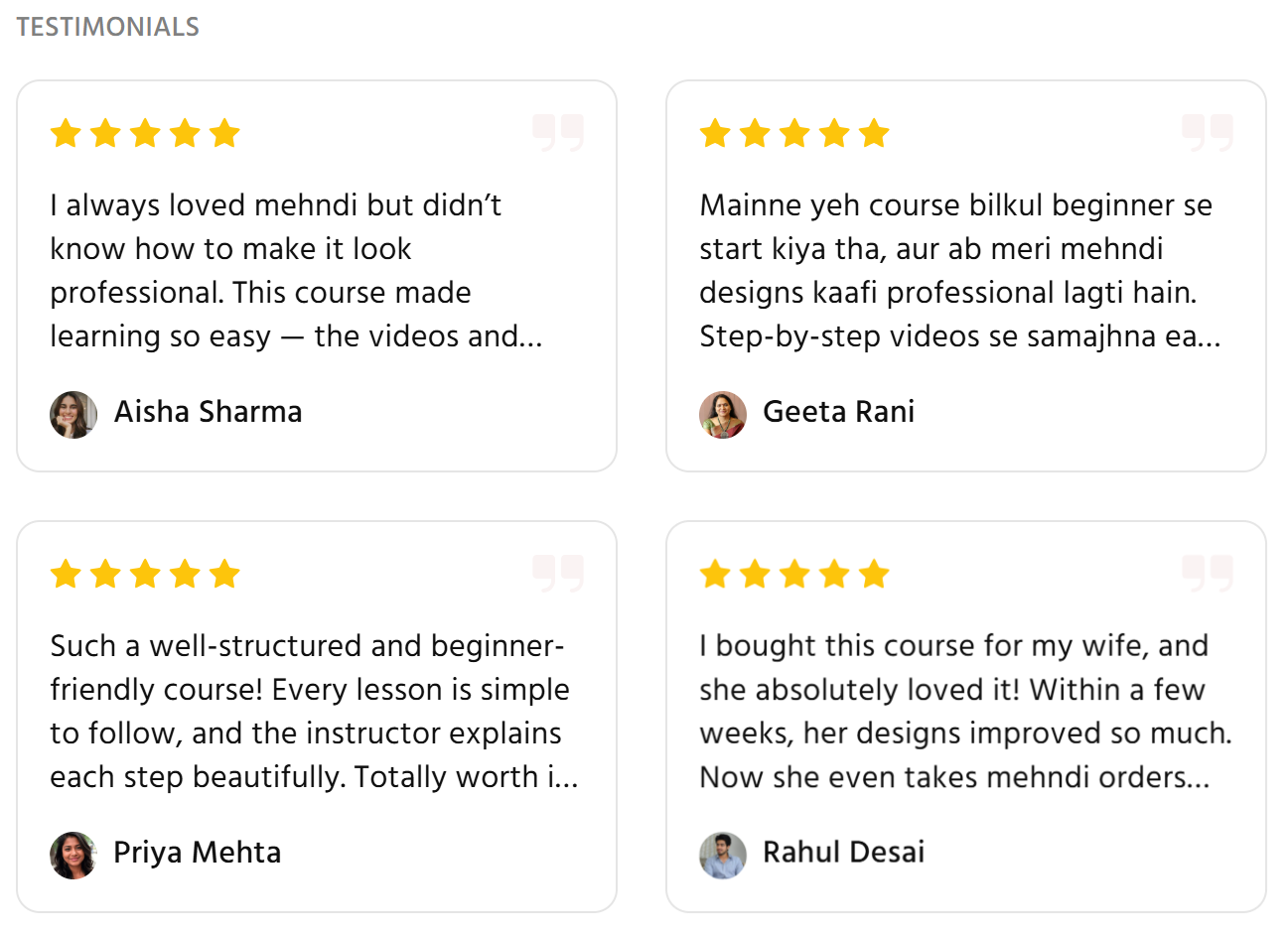Click the TESTIMONIALS section heading
This screenshot has height=934, width=1288.
point(107,27)
